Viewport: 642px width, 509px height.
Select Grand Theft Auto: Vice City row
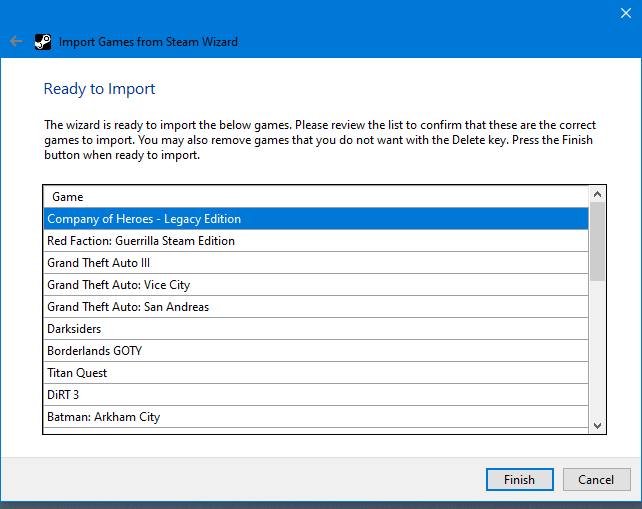coord(316,285)
